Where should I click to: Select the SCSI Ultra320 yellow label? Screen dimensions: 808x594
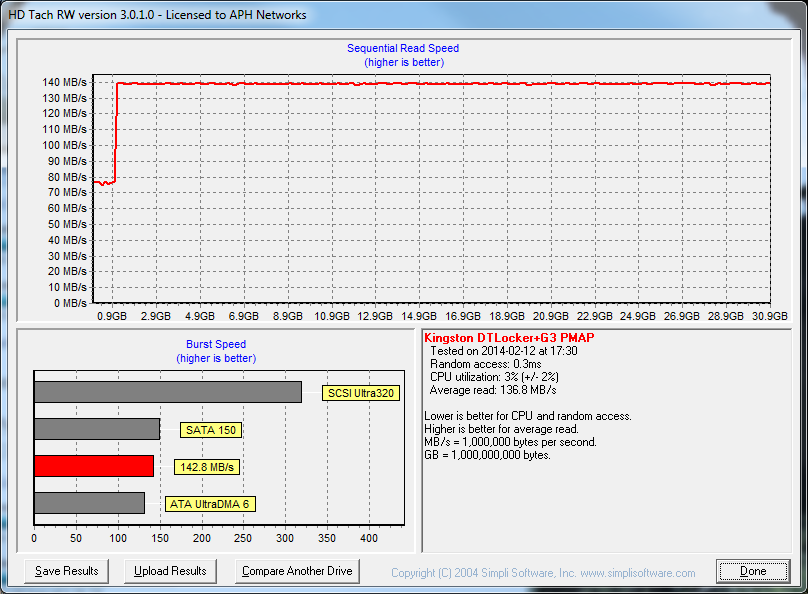[x=361, y=393]
